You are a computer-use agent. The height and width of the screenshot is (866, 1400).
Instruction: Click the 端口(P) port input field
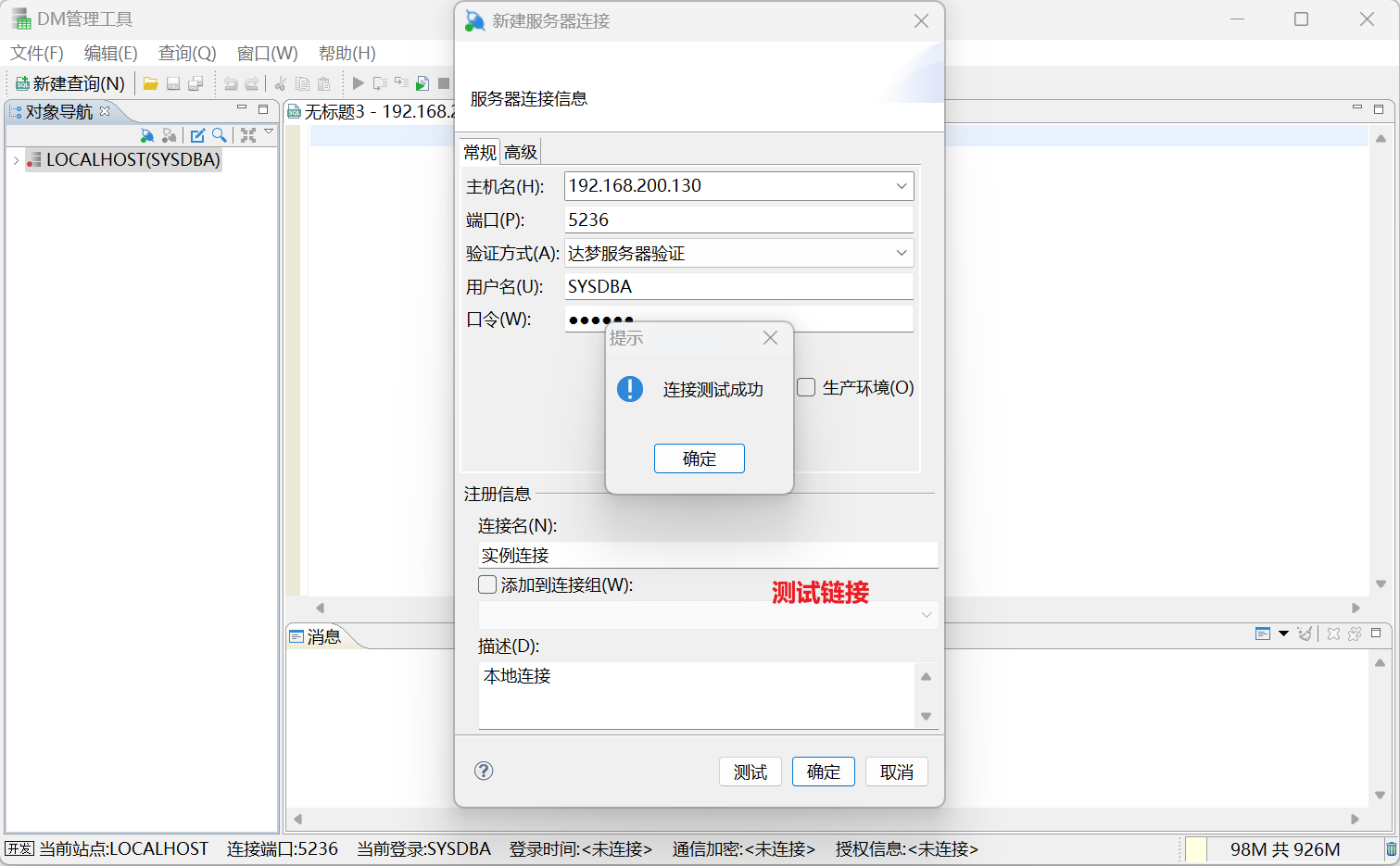738,220
